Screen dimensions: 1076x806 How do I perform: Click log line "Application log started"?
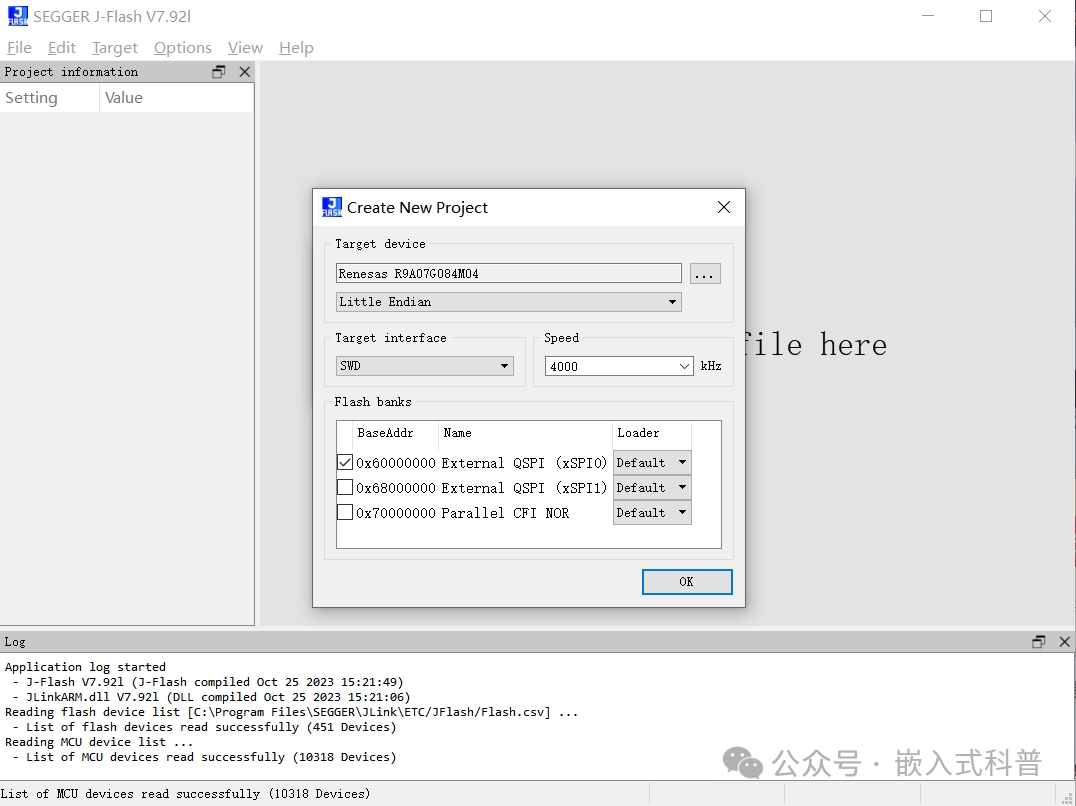pyautogui.click(x=85, y=667)
